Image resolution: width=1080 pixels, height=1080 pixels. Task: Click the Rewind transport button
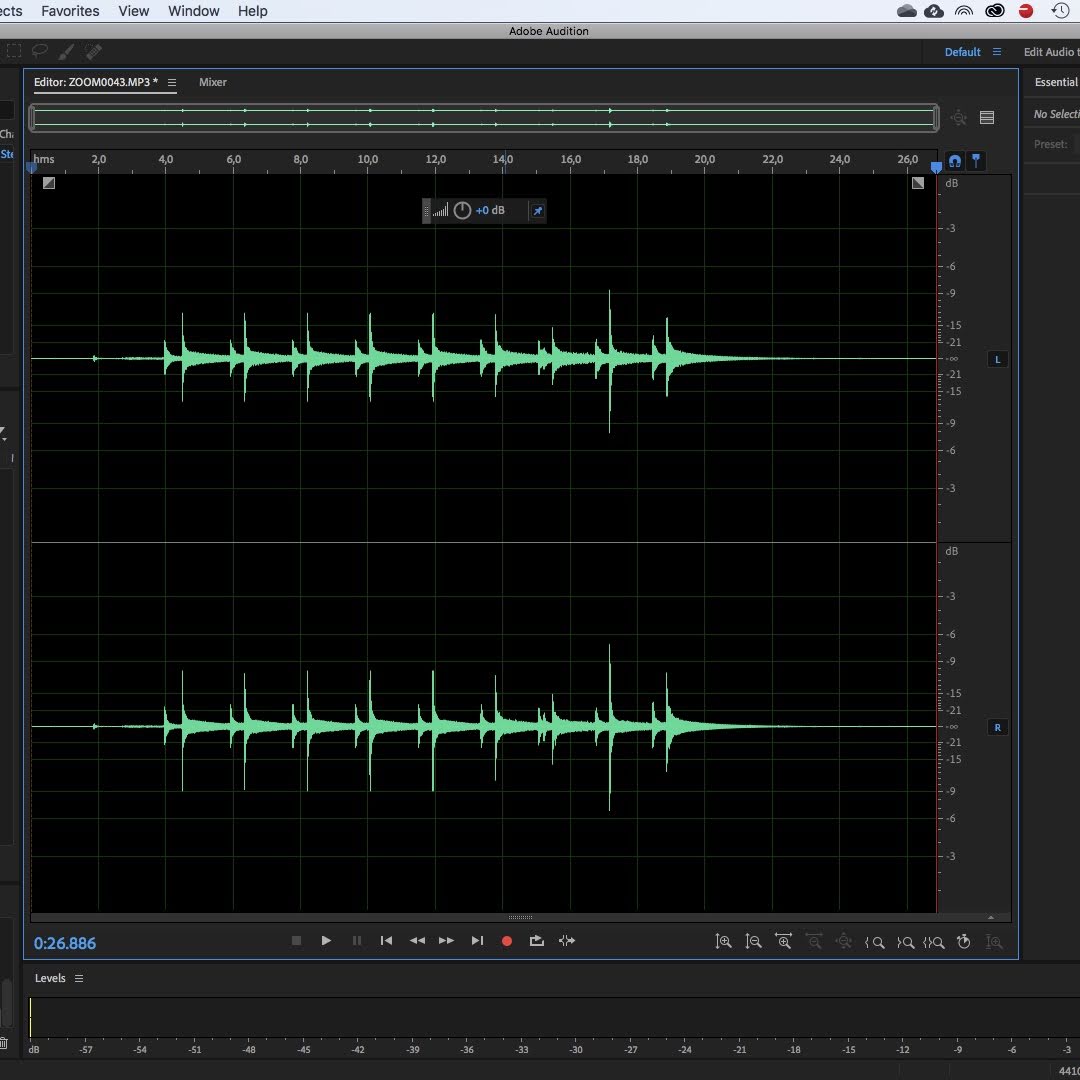click(x=417, y=941)
